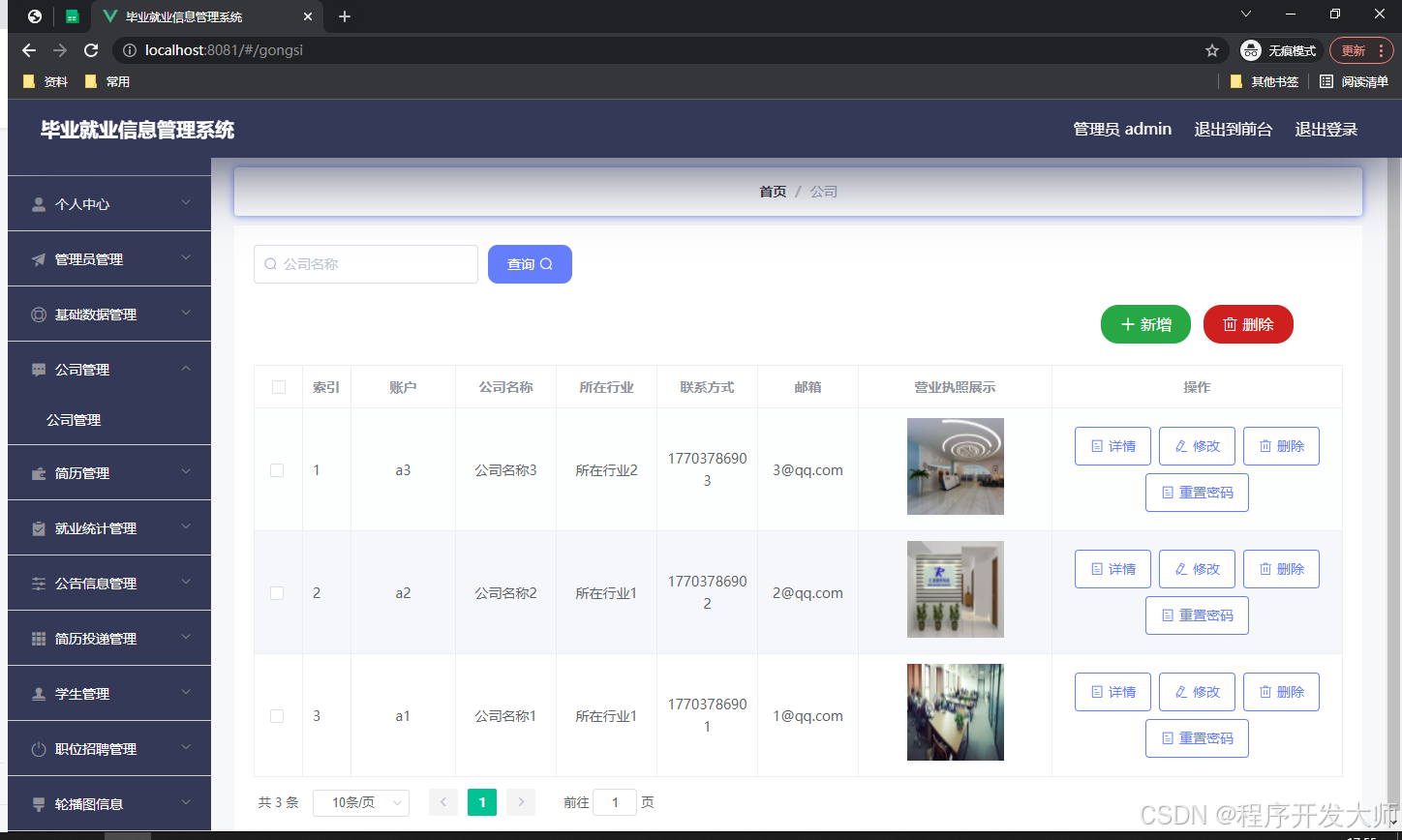The image size is (1402, 840).
Task: Click the power icon beside 职位招聘管理
Action: coord(39,749)
